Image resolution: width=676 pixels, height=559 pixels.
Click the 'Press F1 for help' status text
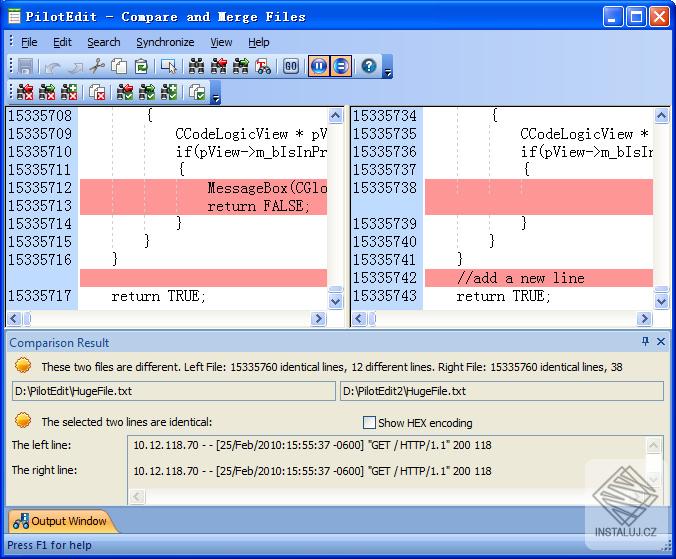pyautogui.click(x=49, y=545)
